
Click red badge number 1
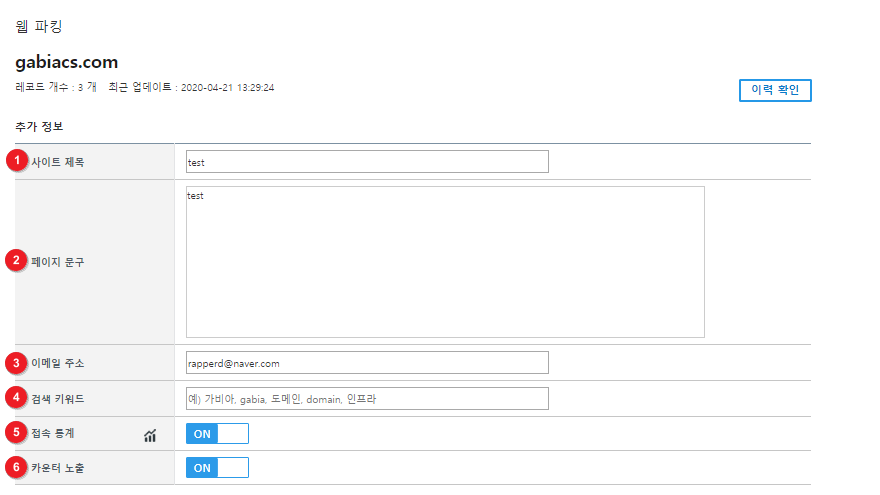pyautogui.click(x=17, y=161)
